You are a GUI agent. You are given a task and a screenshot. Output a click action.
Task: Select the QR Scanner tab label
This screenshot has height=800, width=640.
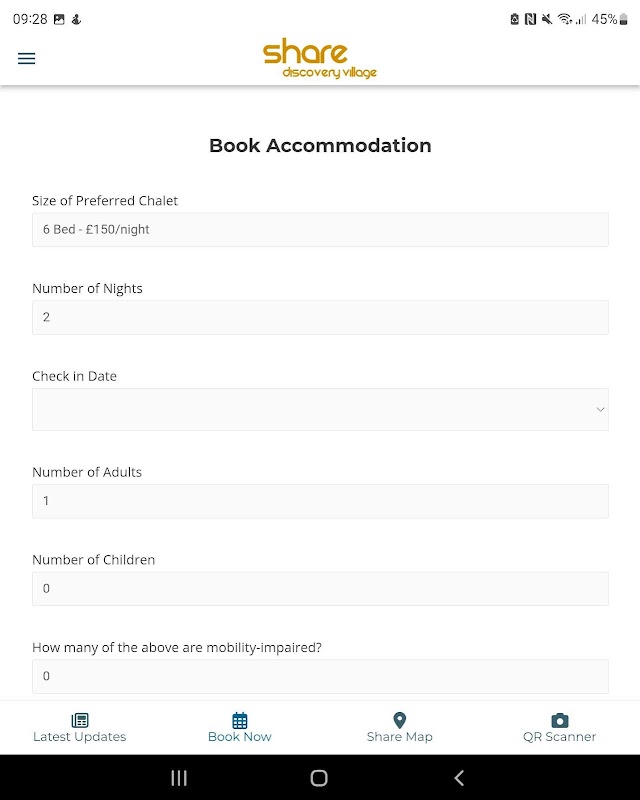tap(560, 737)
